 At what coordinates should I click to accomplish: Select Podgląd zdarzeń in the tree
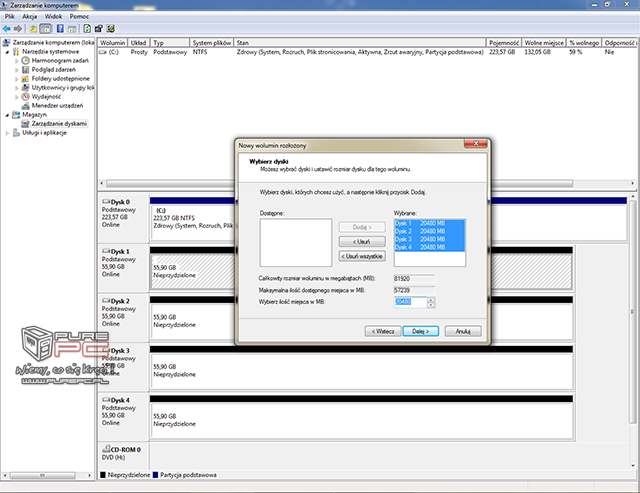click(55, 70)
